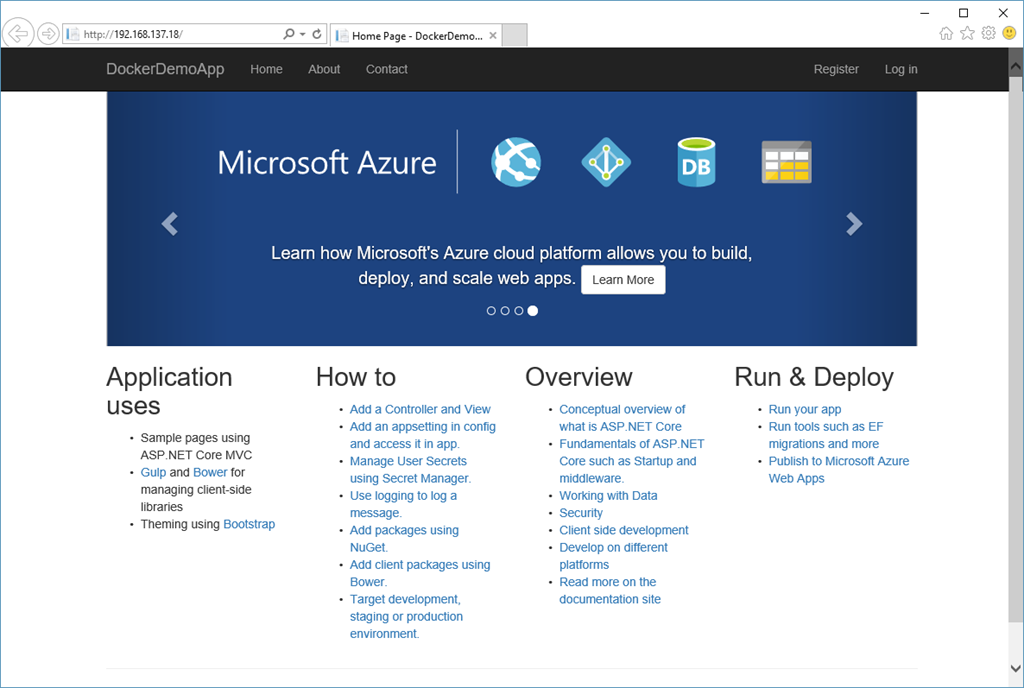Open Manage User Secrets link

click(x=410, y=469)
